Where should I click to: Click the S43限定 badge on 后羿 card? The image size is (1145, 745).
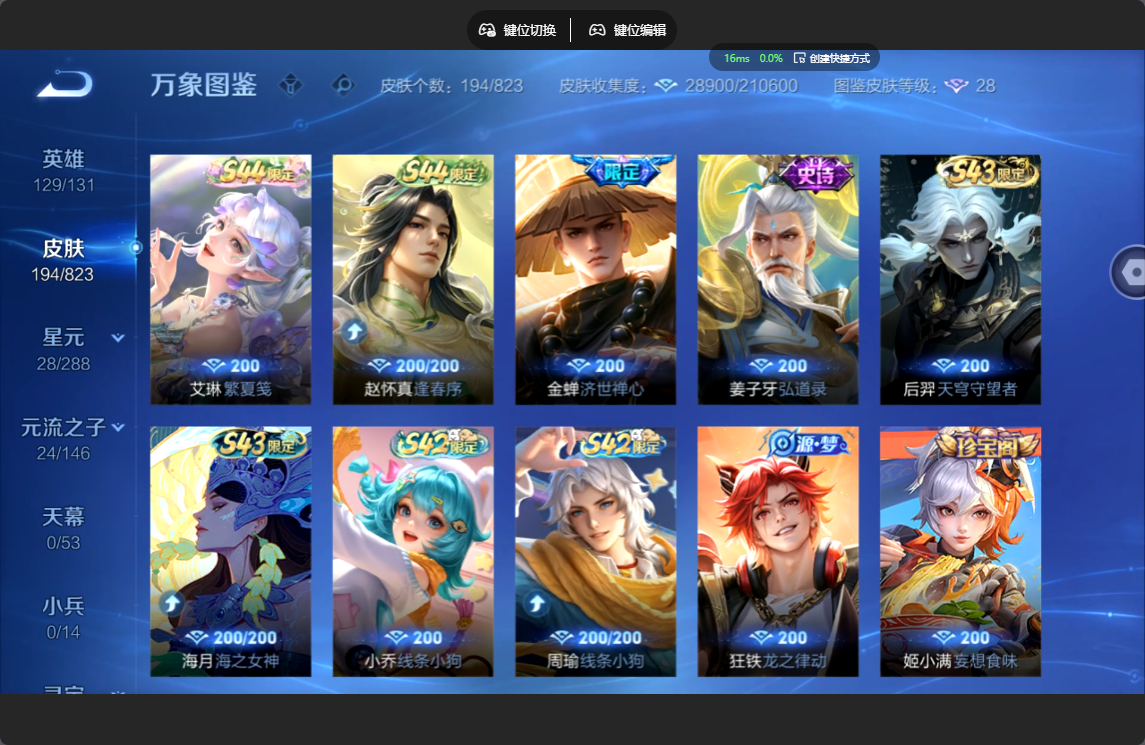click(x=987, y=172)
